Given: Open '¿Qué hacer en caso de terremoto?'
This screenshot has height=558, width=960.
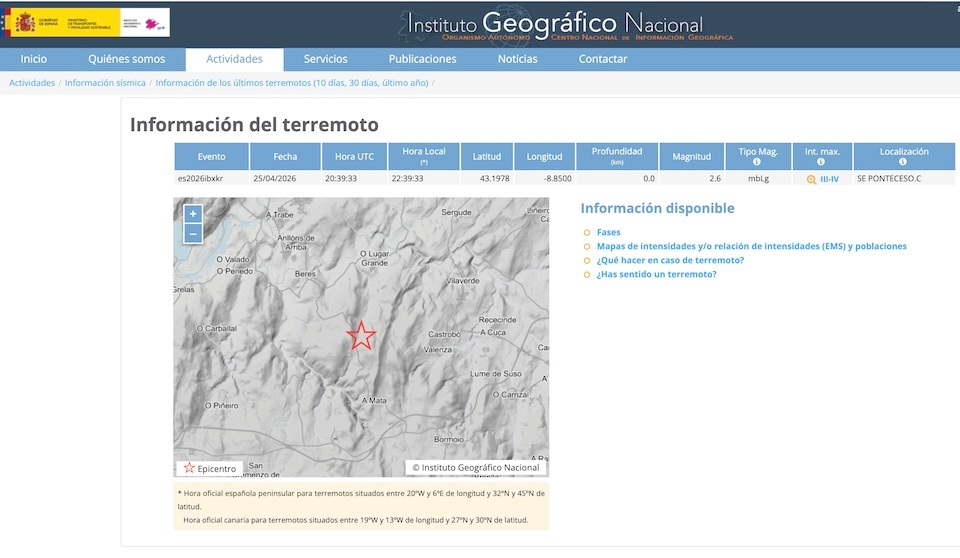Looking at the screenshot, I should coord(669,260).
